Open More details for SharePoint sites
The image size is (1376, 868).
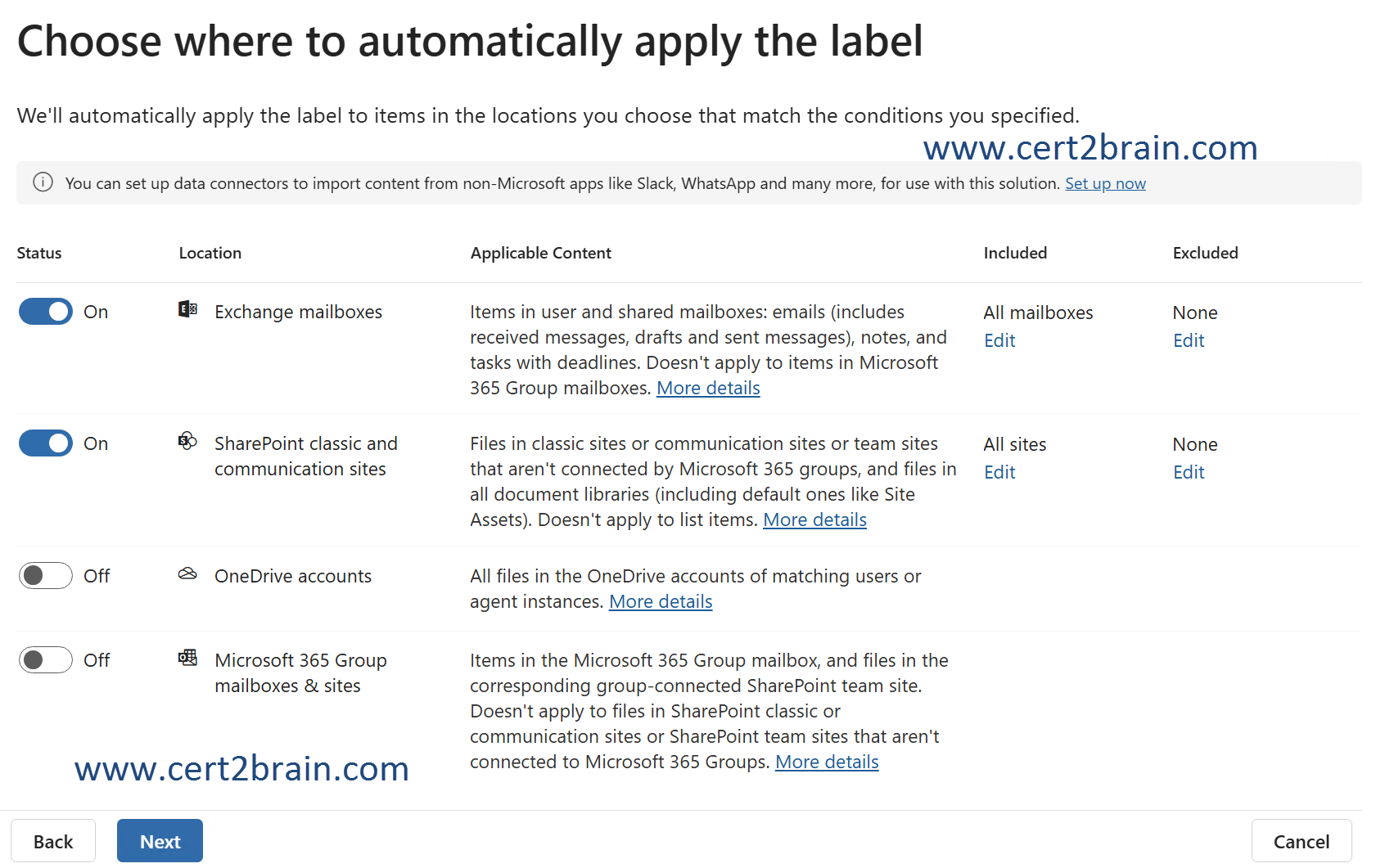click(x=814, y=520)
